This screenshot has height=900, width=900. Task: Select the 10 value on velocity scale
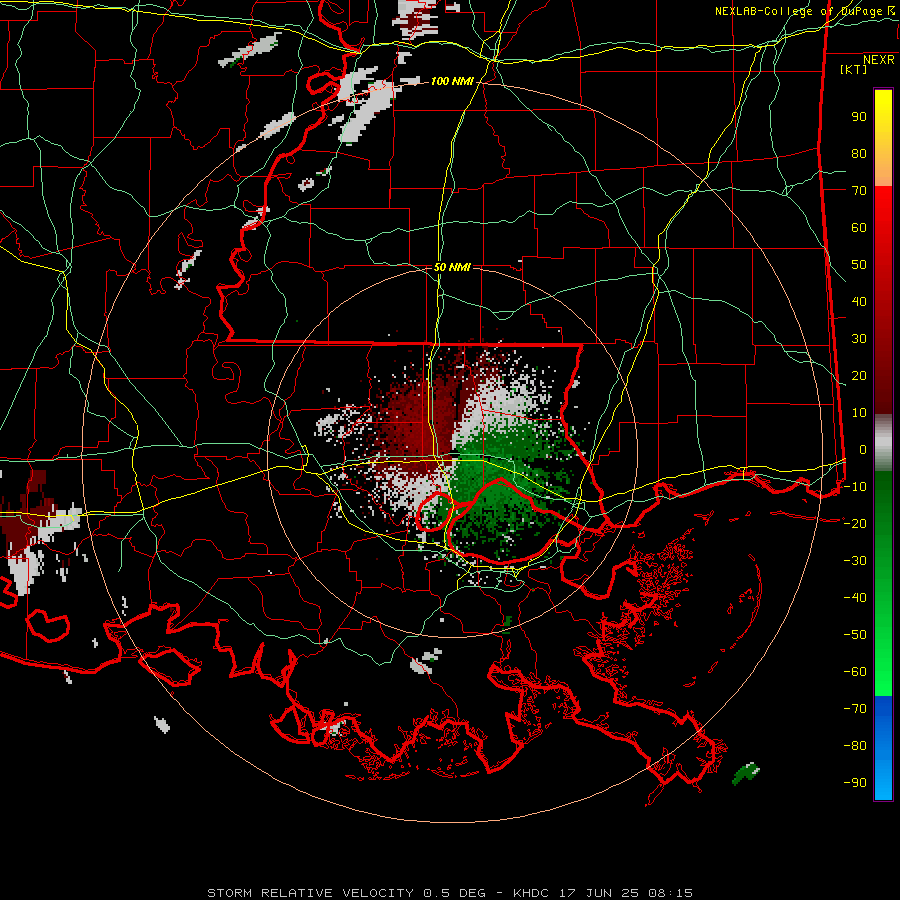tap(859, 413)
